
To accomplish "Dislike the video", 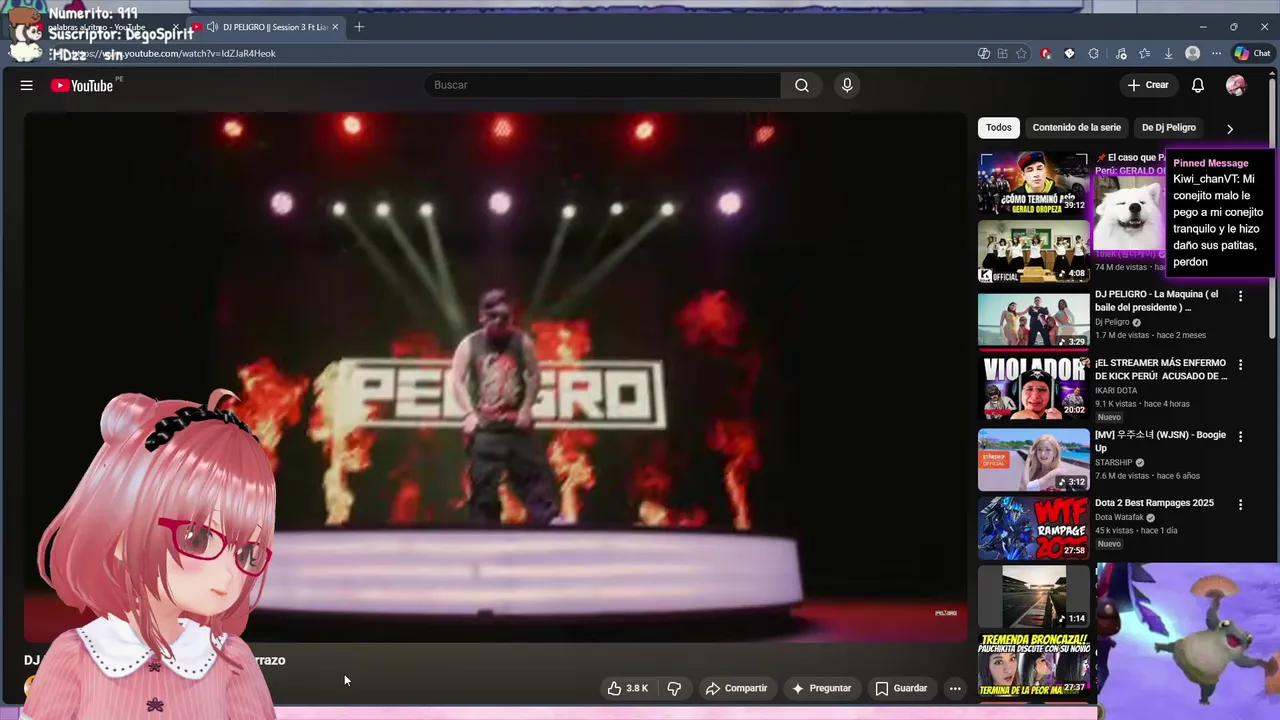I will click(x=674, y=688).
